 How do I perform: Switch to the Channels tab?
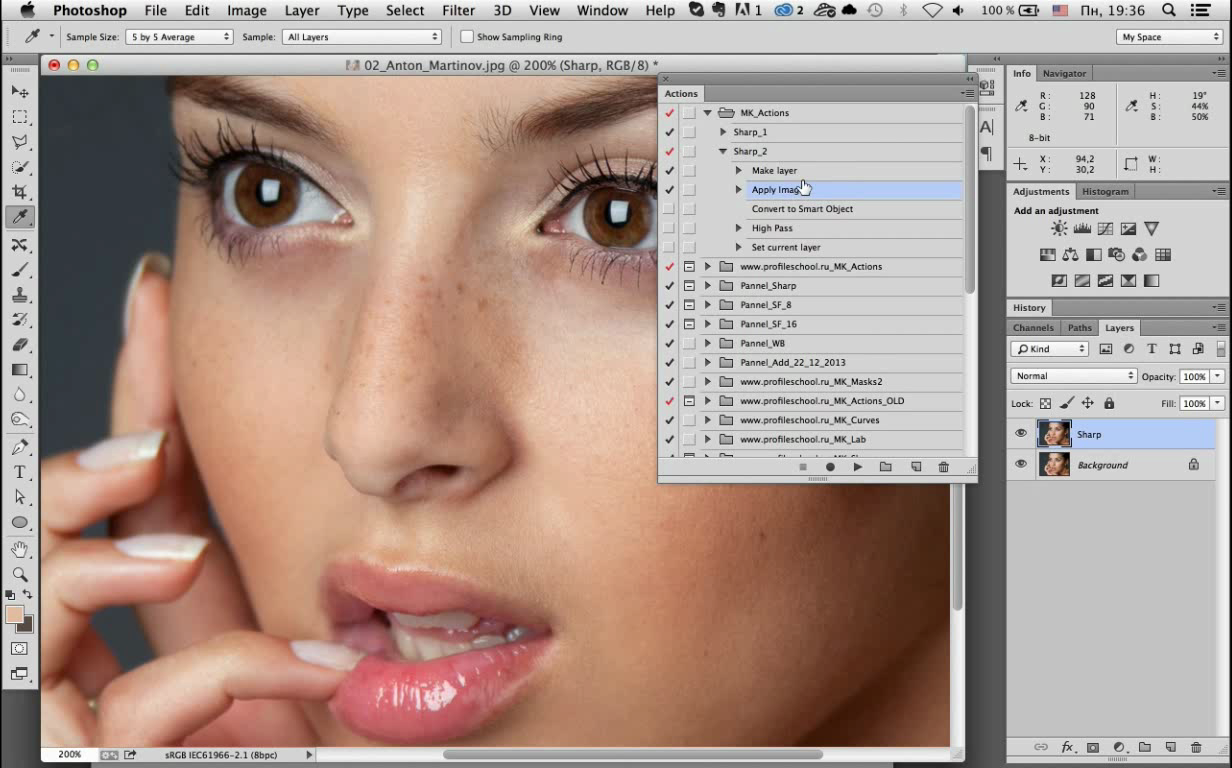pos(1033,327)
